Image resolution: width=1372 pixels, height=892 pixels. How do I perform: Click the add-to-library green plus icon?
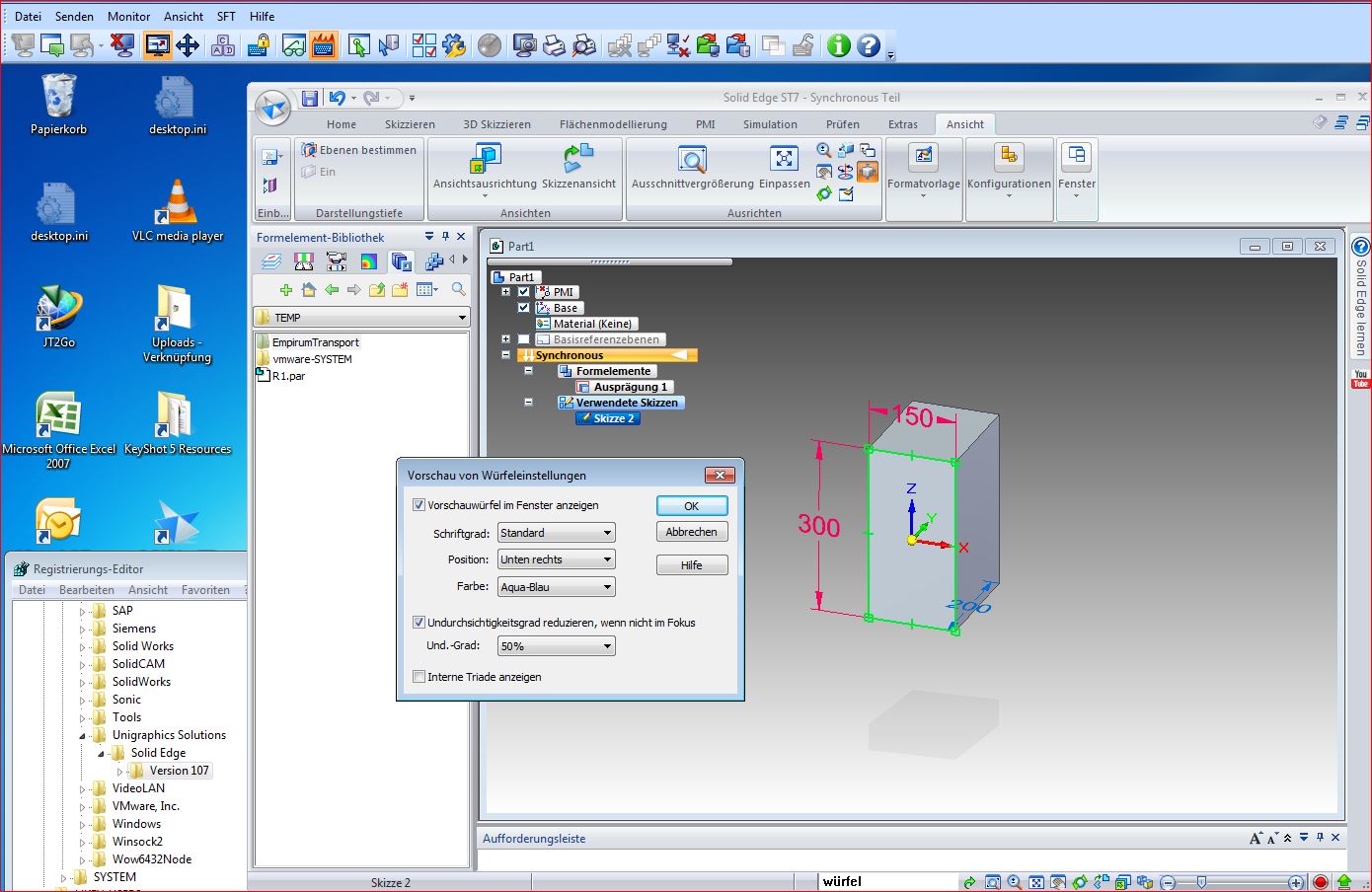[286, 290]
